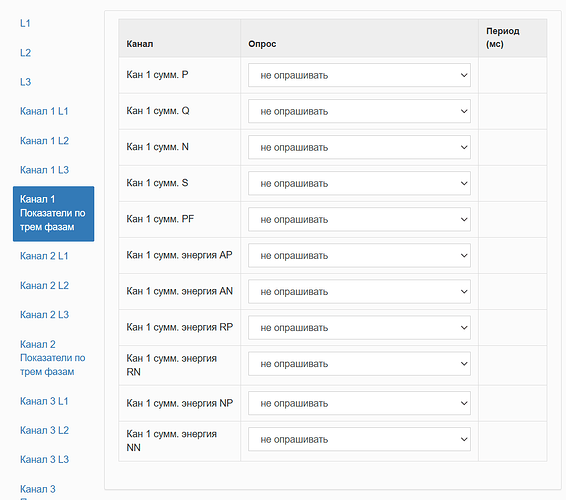
Task: Select active Канал 1 Показатели по трем фазам
Action: coord(53,214)
